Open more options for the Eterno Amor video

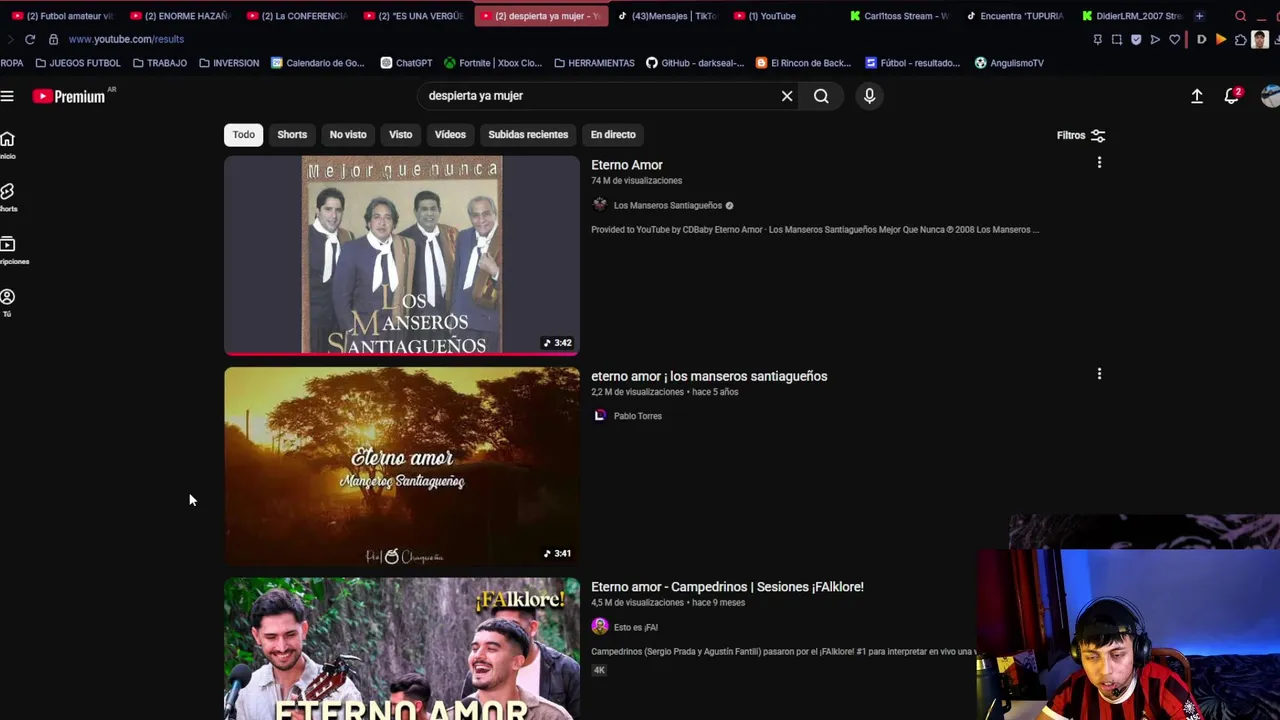point(1099,162)
